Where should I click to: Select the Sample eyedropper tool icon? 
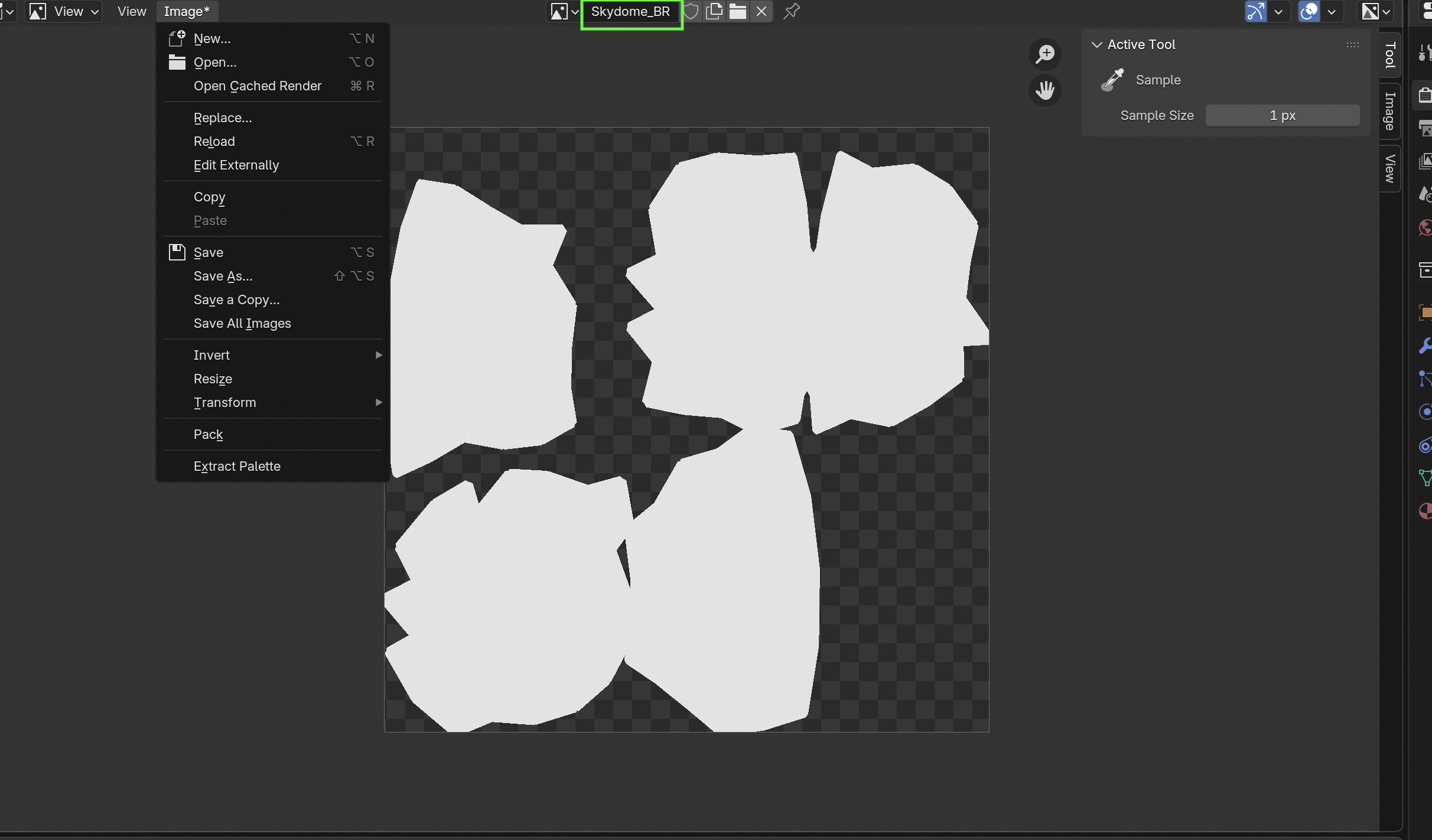tap(1112, 80)
